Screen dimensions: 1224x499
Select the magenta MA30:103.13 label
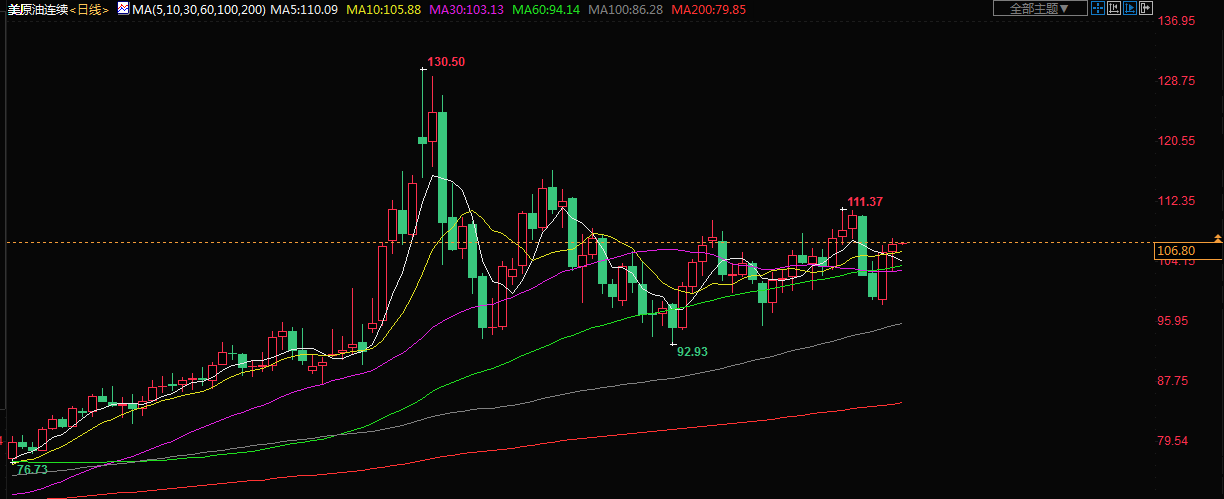(x=468, y=9)
